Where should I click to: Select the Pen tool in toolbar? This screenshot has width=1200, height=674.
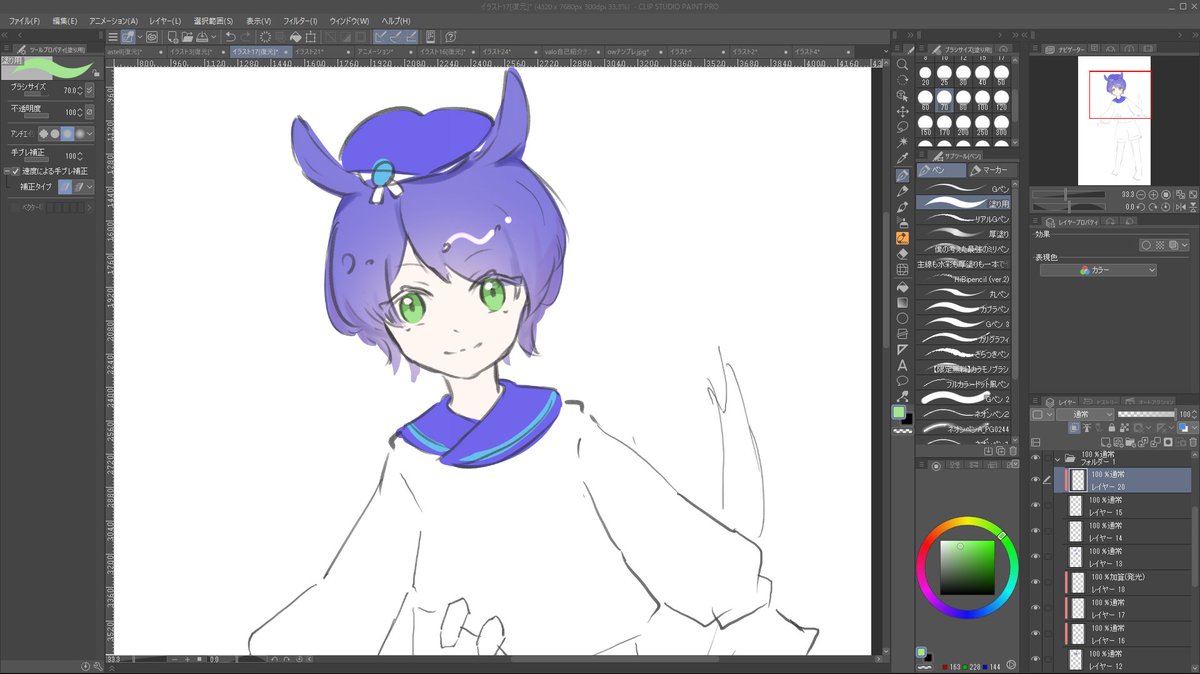point(902,175)
